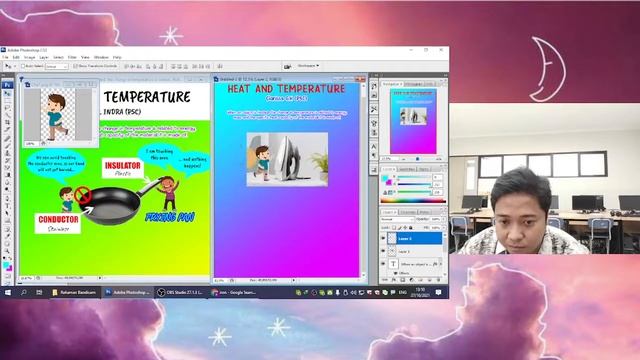Click the taskbar search icon
Viewport: 640px width, 360px height.
[24, 292]
